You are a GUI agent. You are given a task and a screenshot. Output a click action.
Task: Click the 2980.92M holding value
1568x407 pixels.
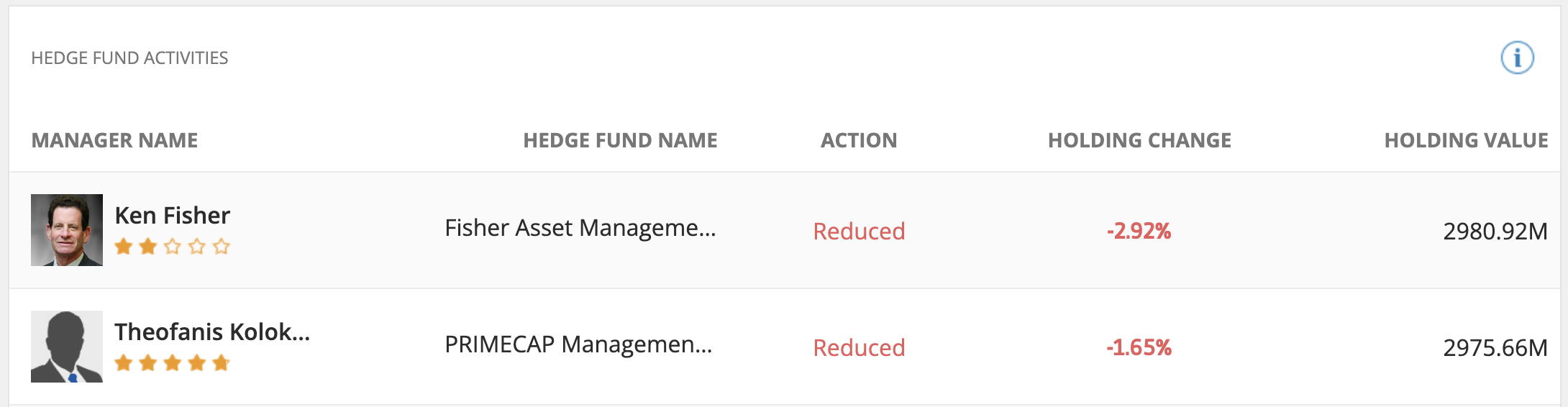1495,232
